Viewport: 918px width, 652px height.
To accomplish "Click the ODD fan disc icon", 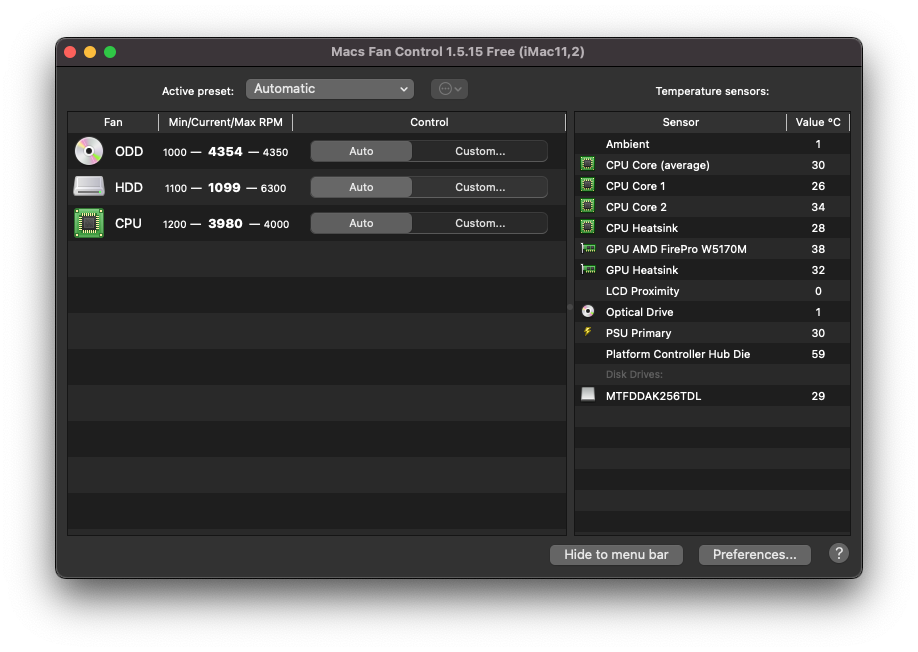I will point(89,151).
